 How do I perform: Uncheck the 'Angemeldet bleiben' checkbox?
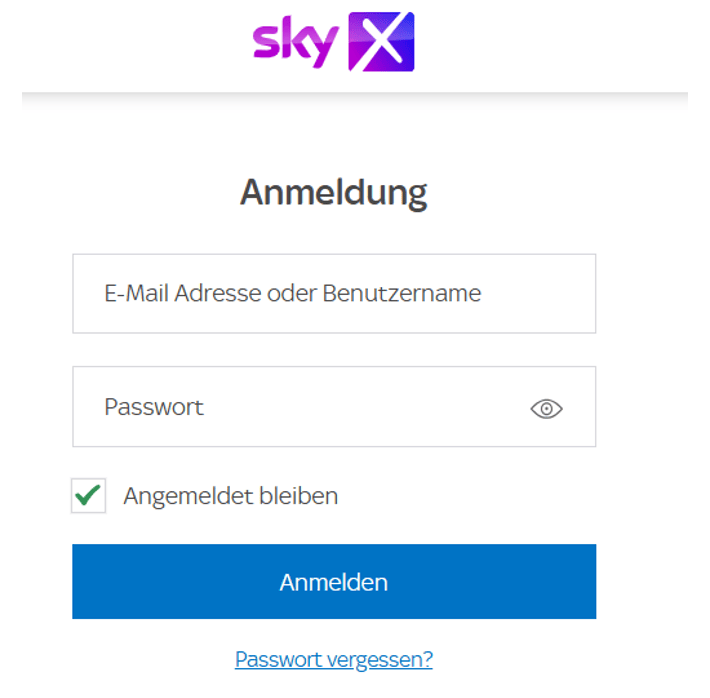[89, 495]
